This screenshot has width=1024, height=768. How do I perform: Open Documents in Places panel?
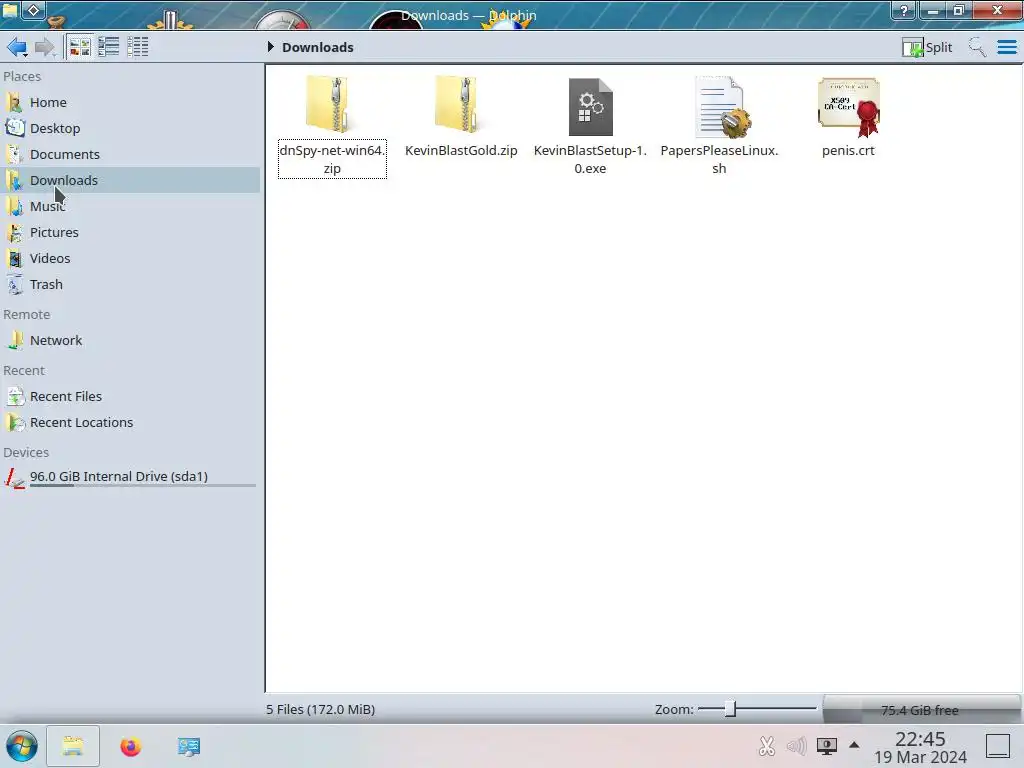click(131, 155)
